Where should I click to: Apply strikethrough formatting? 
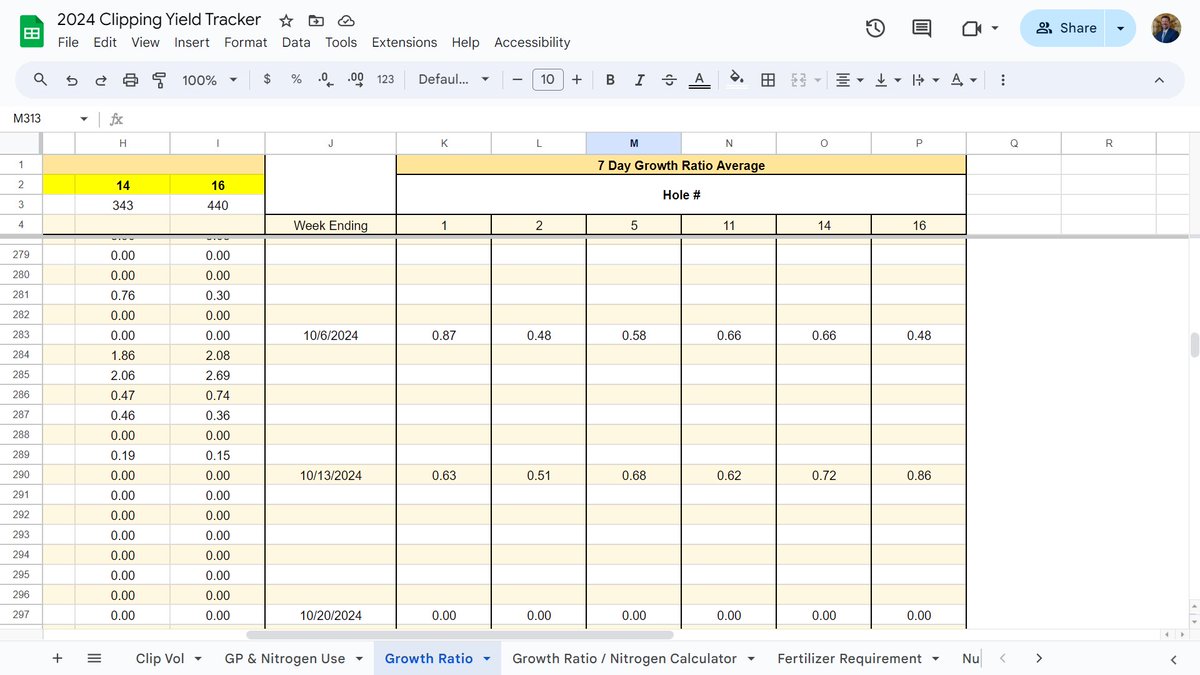coord(669,79)
